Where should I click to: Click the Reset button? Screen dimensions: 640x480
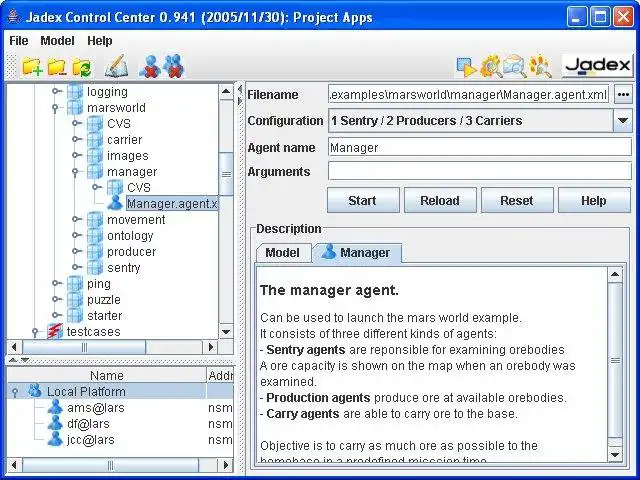[517, 200]
